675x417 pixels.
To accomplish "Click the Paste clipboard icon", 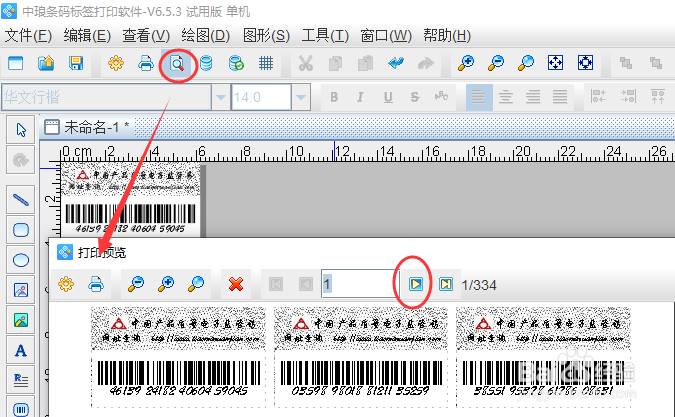I will tap(365, 63).
